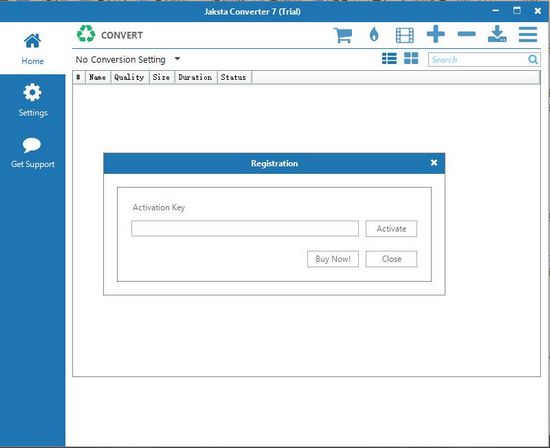Click Close button in Registration dialog

[x=391, y=259]
